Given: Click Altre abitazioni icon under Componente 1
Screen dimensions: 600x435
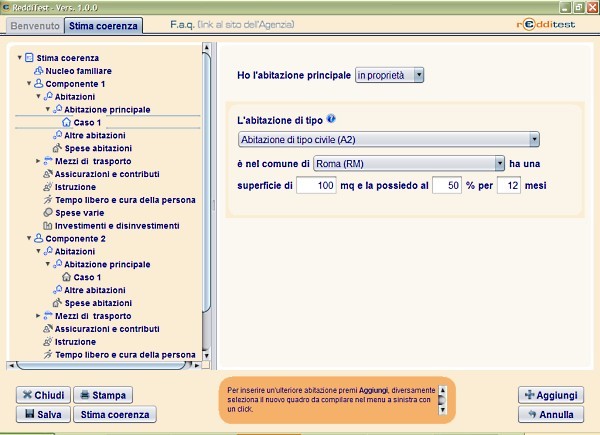Looking at the screenshot, I should point(57,135).
